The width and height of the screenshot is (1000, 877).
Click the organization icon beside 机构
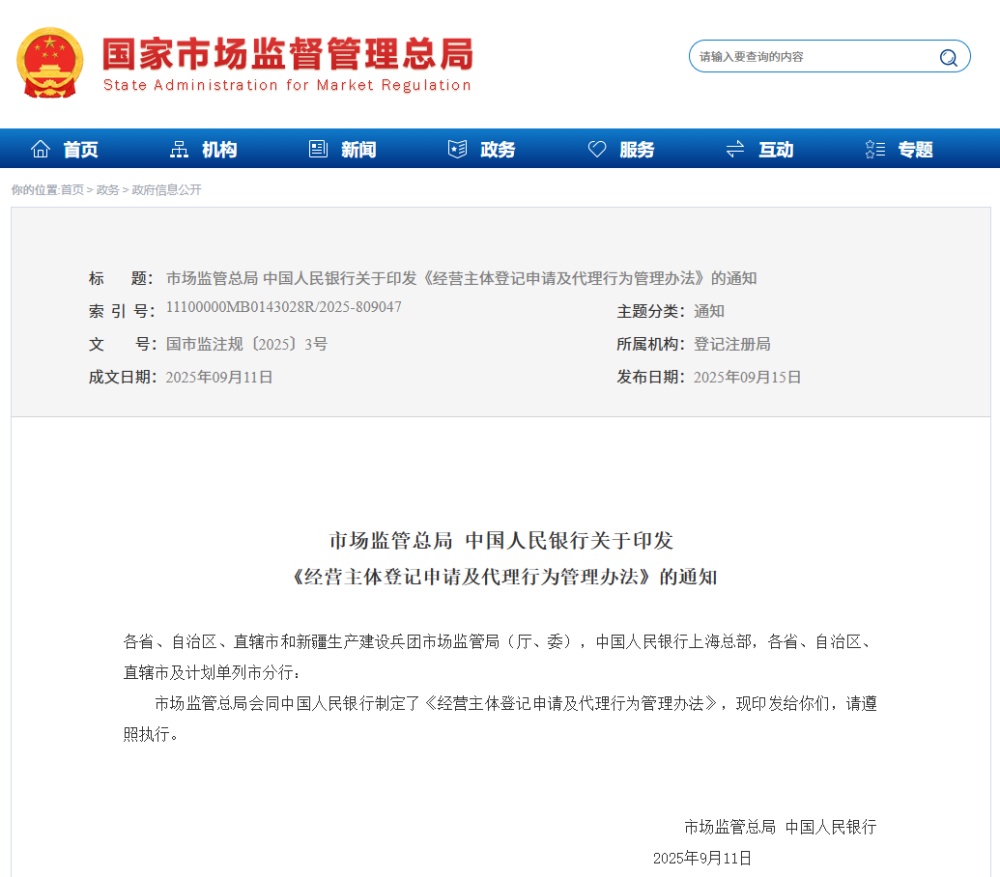pyautogui.click(x=179, y=149)
